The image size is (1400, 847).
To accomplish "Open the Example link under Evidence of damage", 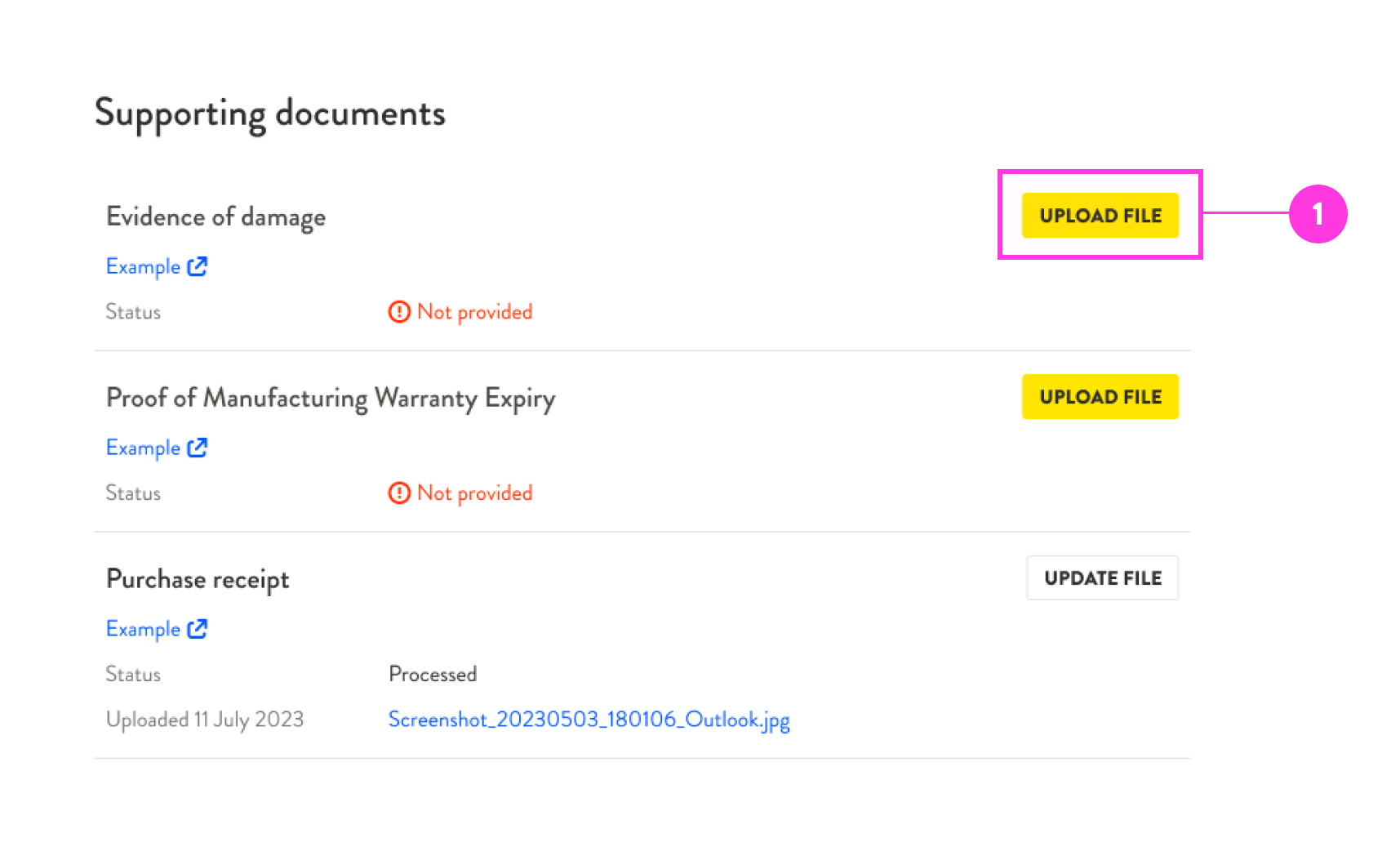I will (x=144, y=267).
